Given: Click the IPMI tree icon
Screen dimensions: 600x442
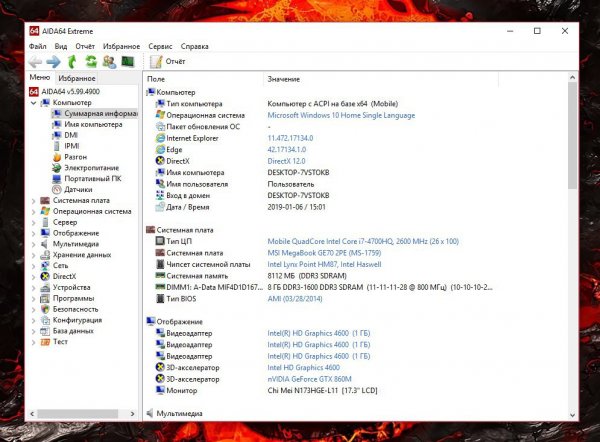Looking at the screenshot, I should click(x=57, y=146).
